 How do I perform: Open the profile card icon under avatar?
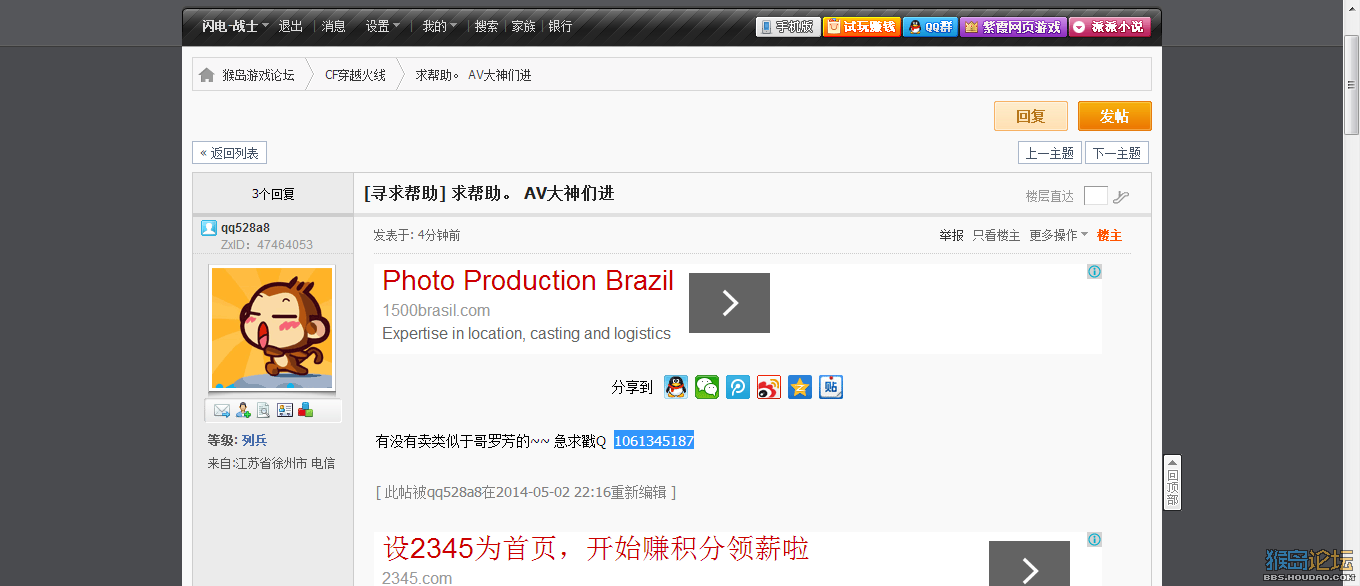click(x=285, y=410)
